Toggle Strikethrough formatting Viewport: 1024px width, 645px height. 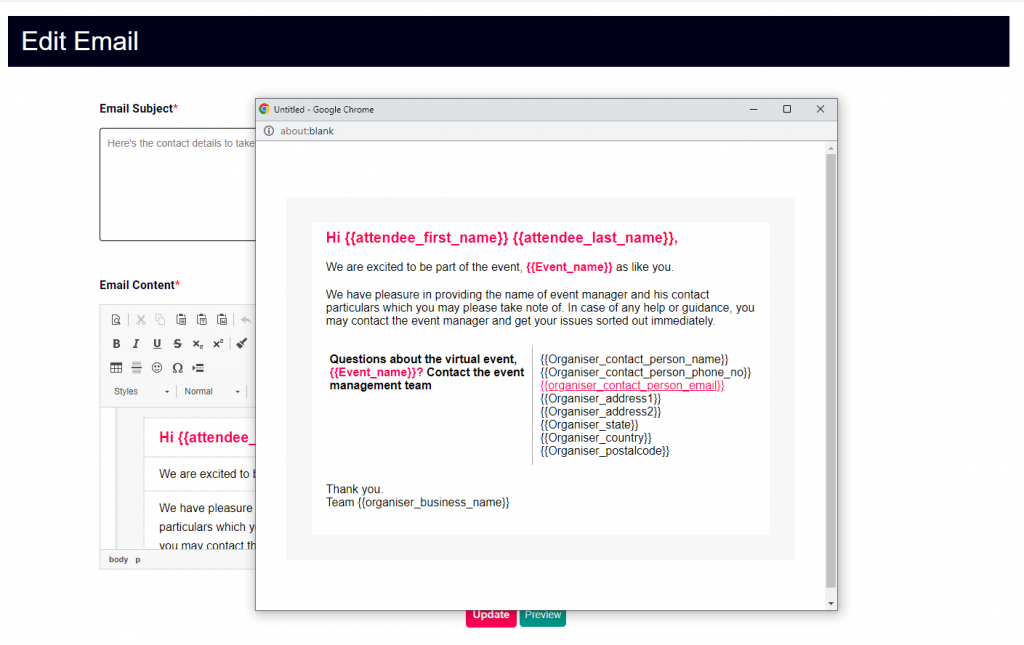177,343
